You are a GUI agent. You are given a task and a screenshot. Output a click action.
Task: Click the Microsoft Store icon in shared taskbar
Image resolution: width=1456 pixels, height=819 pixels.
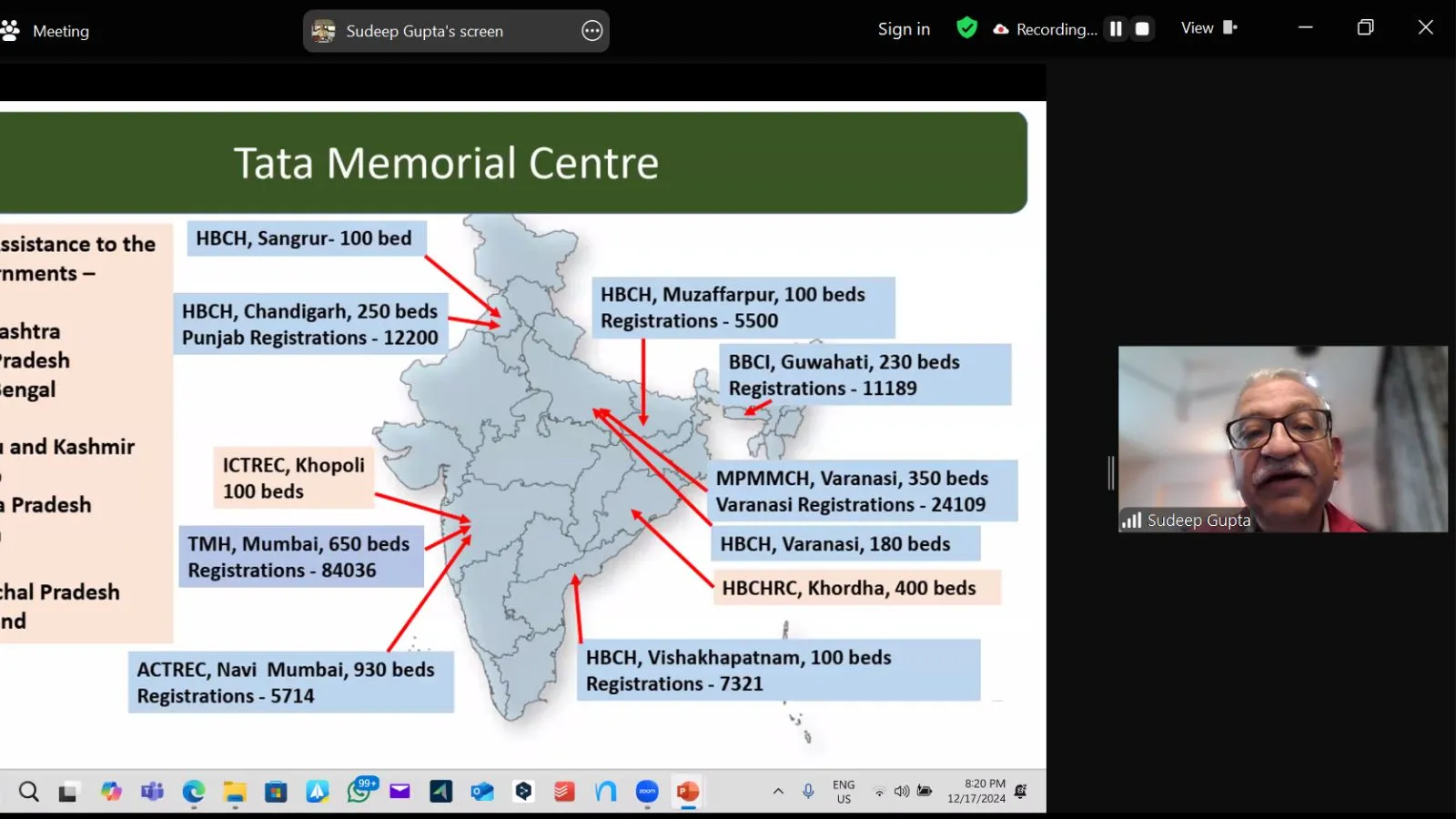coord(276,792)
